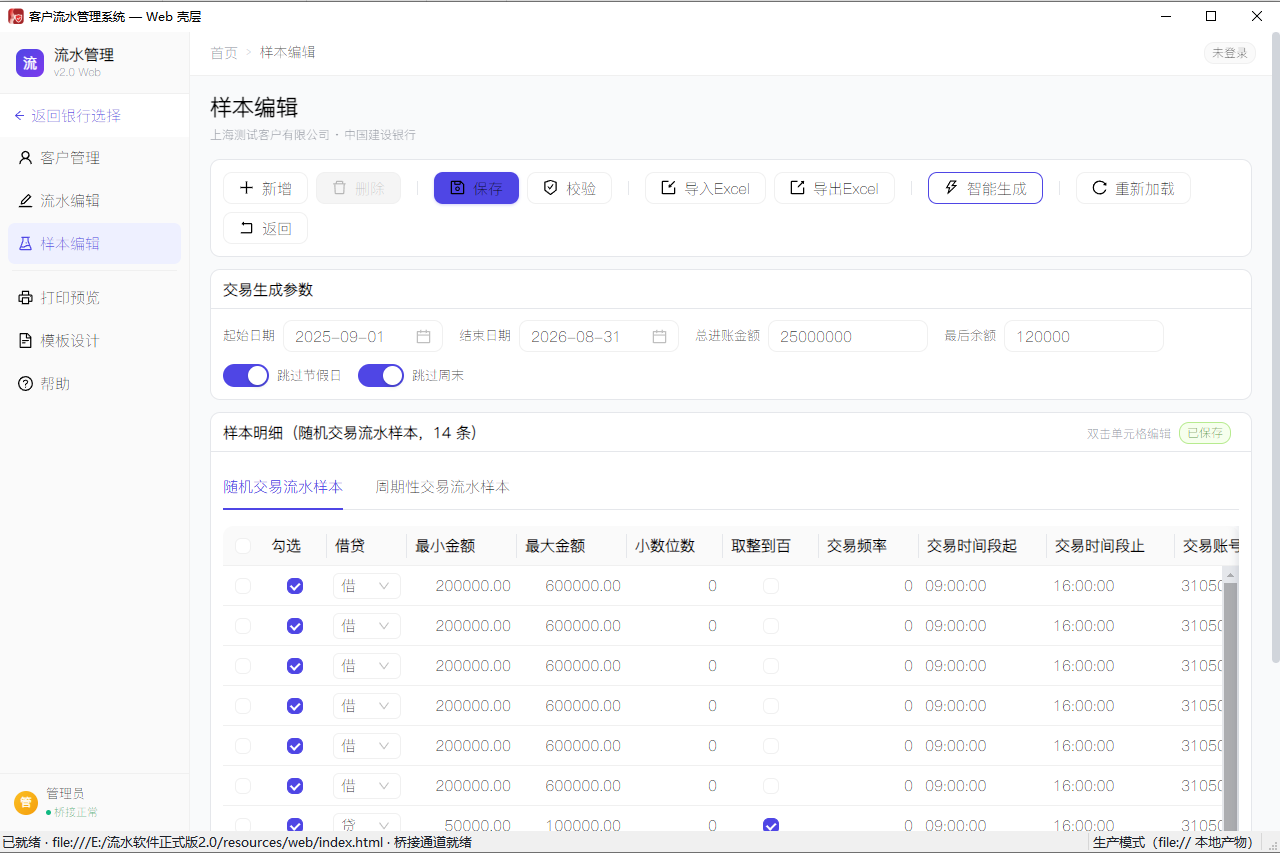Open 借贷 dropdown in first row
Image resolution: width=1280 pixels, height=853 pixels.
pyautogui.click(x=367, y=586)
